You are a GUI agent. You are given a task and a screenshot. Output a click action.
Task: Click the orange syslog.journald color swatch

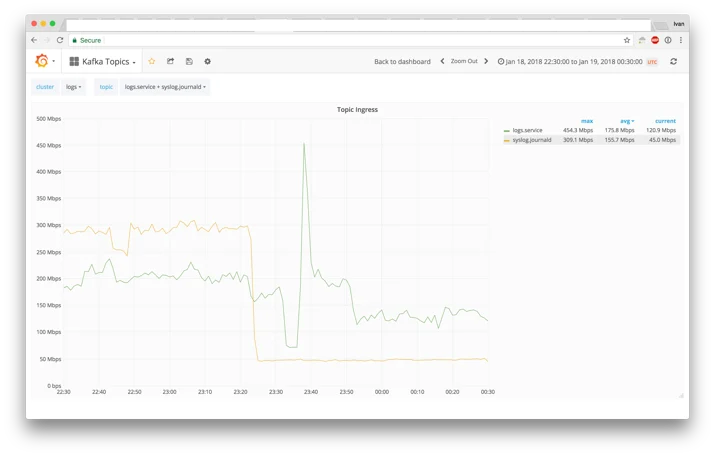point(506,140)
